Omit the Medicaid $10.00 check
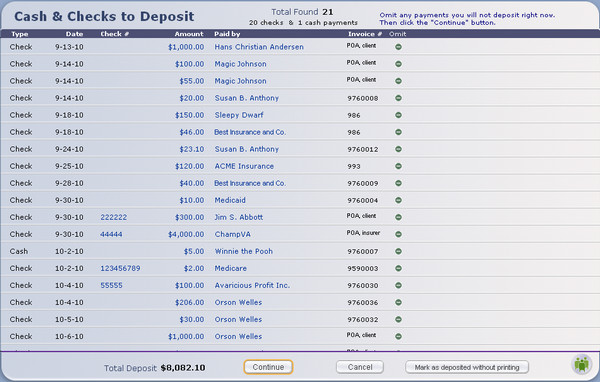The image size is (600, 382). click(398, 200)
